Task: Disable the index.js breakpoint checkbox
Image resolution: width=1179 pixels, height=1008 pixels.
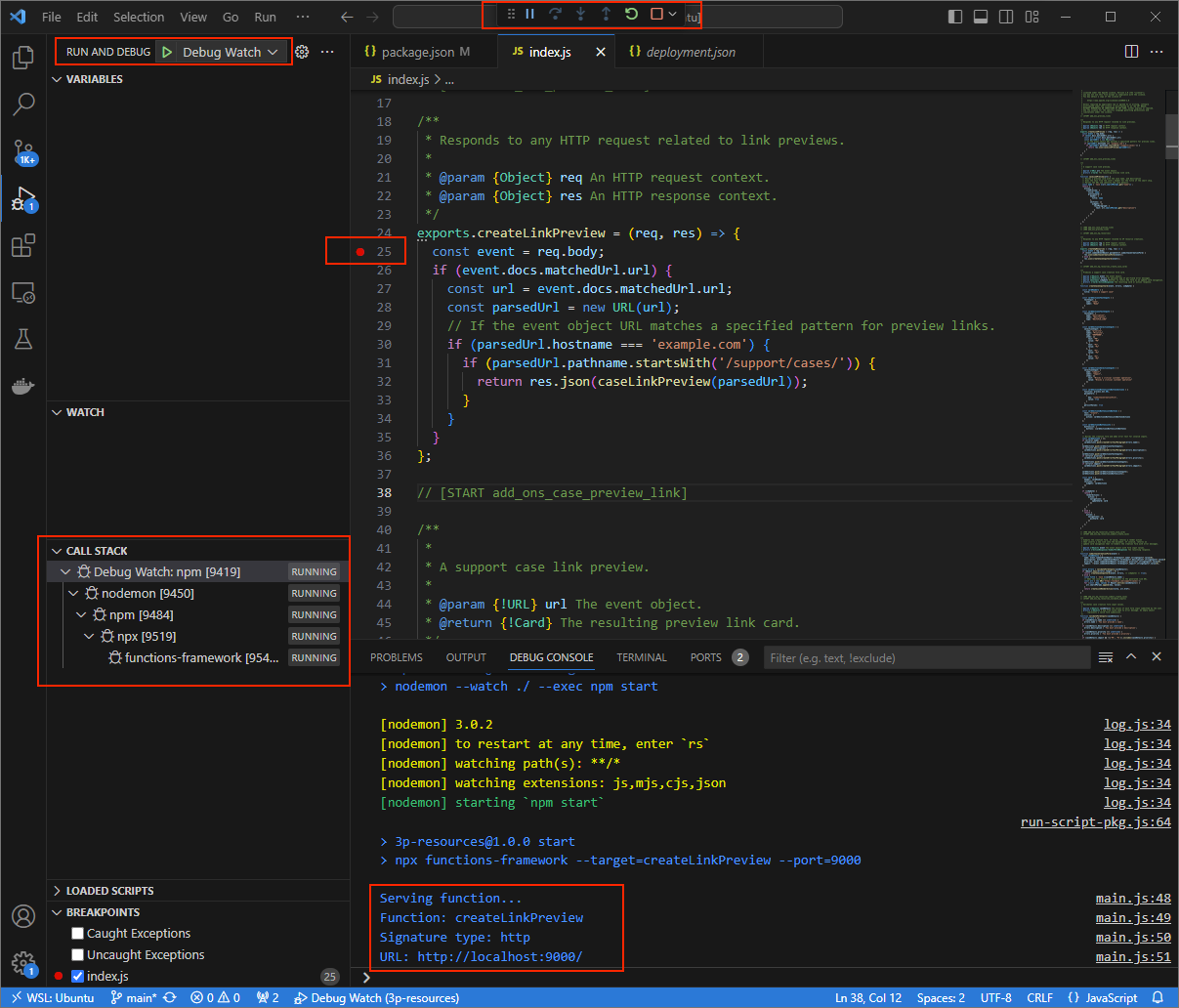Action: pyautogui.click(x=77, y=976)
